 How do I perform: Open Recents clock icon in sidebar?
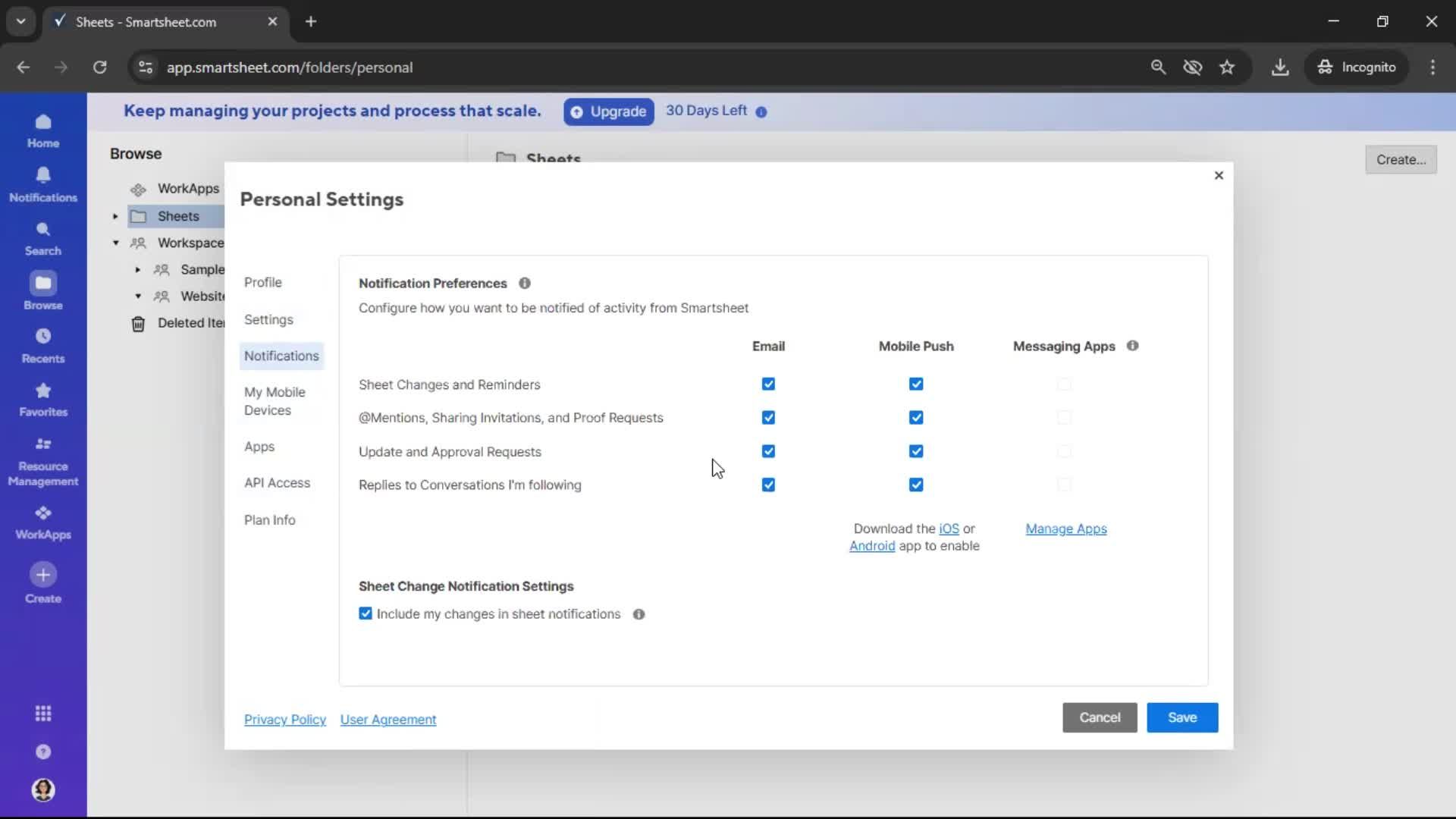43,345
